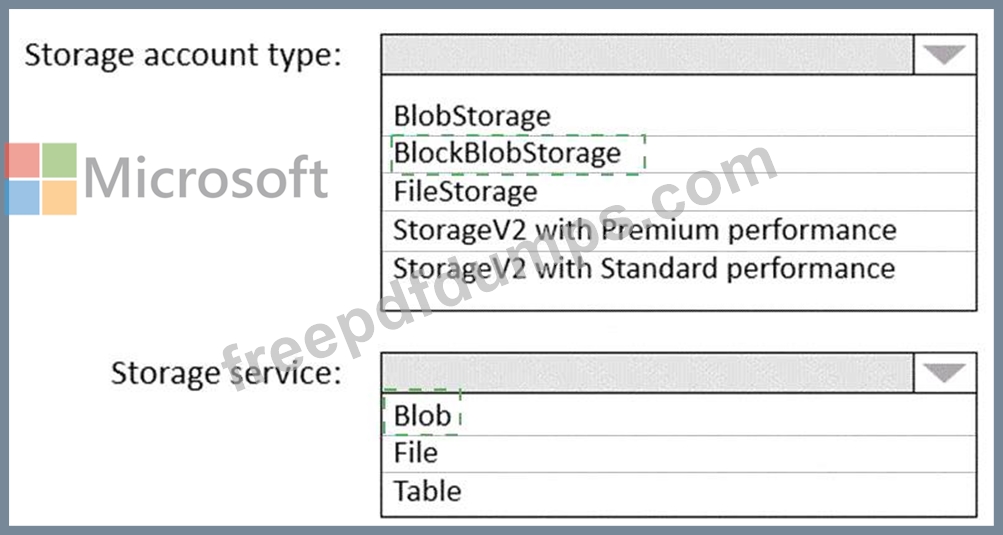This screenshot has width=1003, height=535.
Task: Select the BlobStorage account type option
Action: [x=472, y=116]
